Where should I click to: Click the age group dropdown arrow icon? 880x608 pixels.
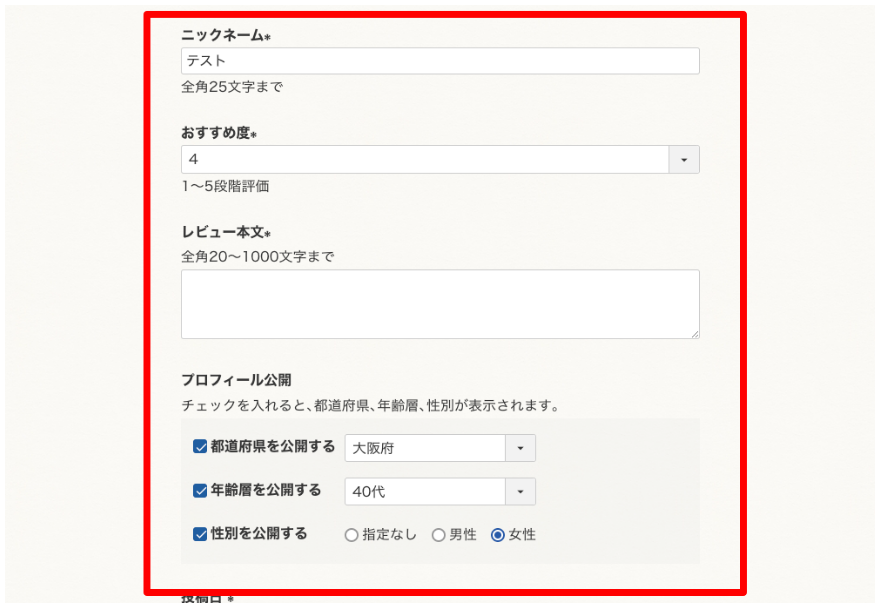[x=522, y=492]
